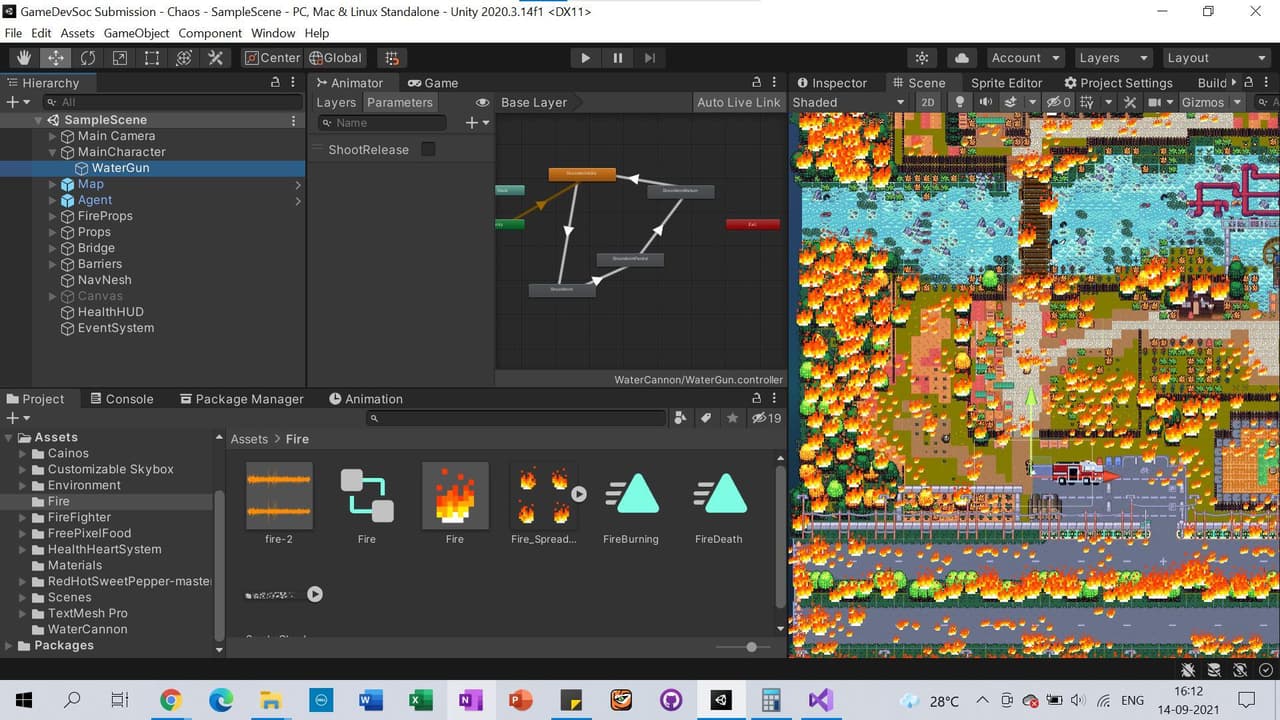Screen dimensions: 1280x720
Task: Select the Rotate tool
Action: [88, 58]
